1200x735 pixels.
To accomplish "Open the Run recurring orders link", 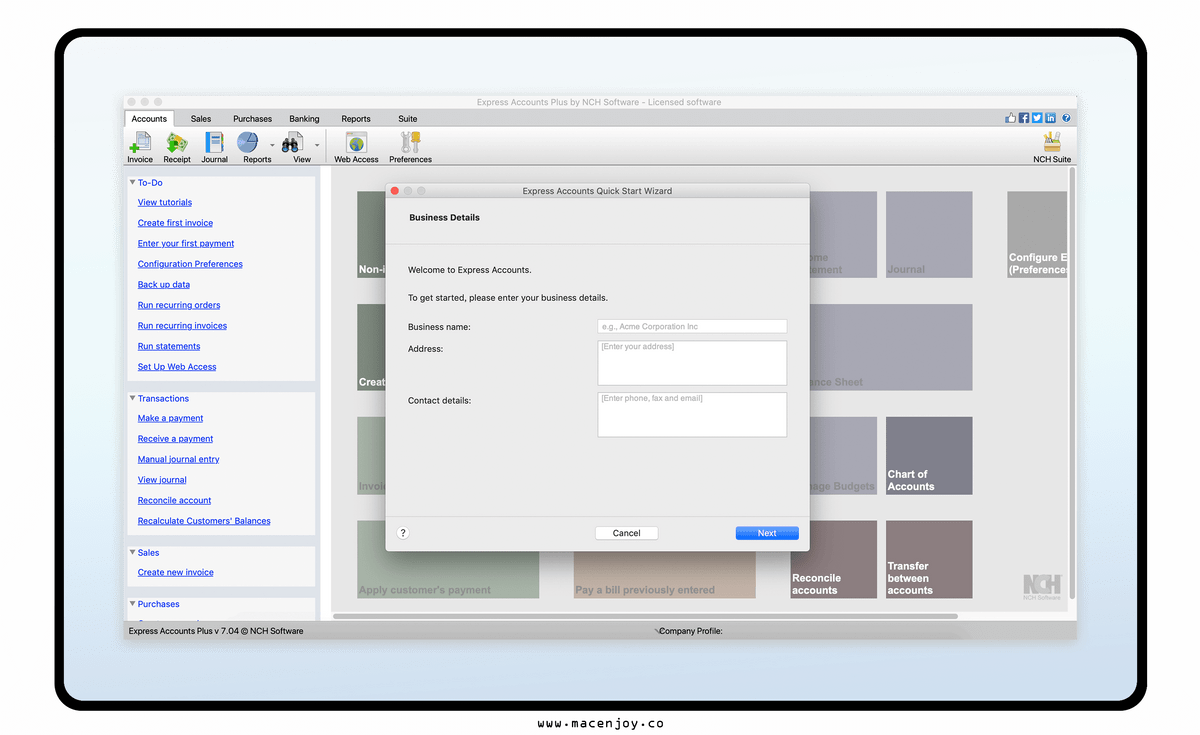I will click(179, 305).
